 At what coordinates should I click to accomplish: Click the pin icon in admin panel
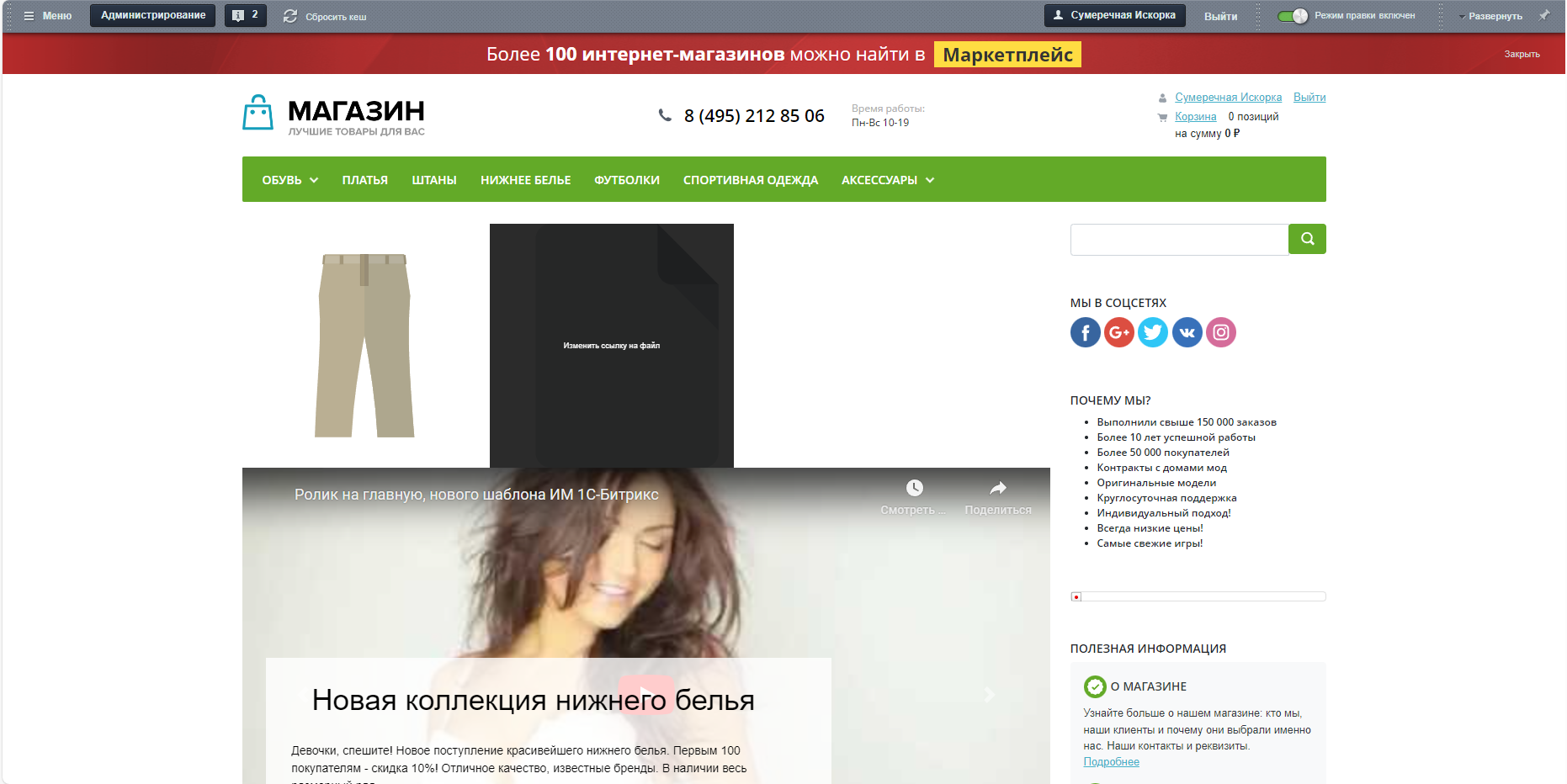(1544, 15)
